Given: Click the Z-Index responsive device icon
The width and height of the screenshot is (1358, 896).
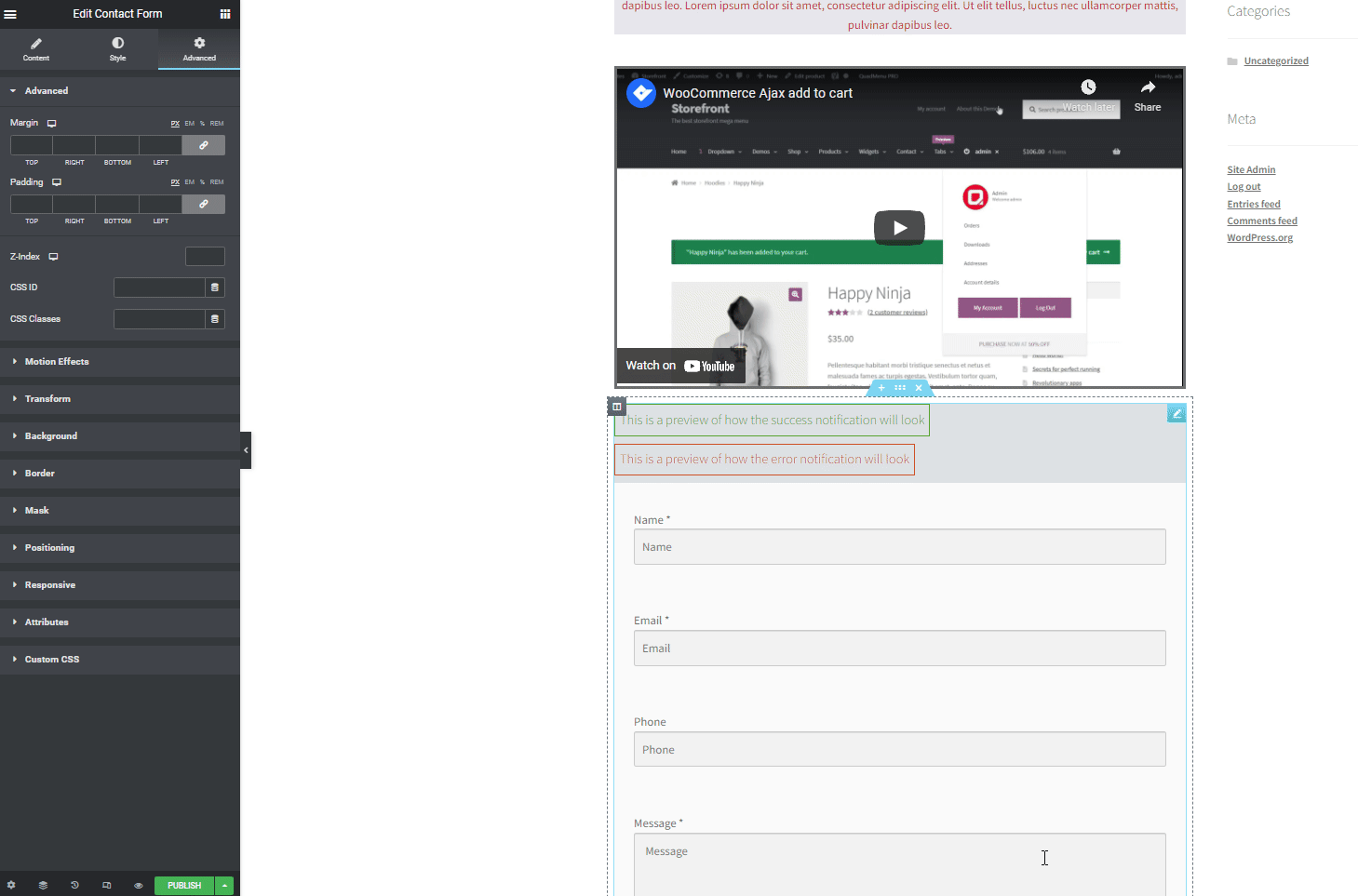Looking at the screenshot, I should (53, 257).
